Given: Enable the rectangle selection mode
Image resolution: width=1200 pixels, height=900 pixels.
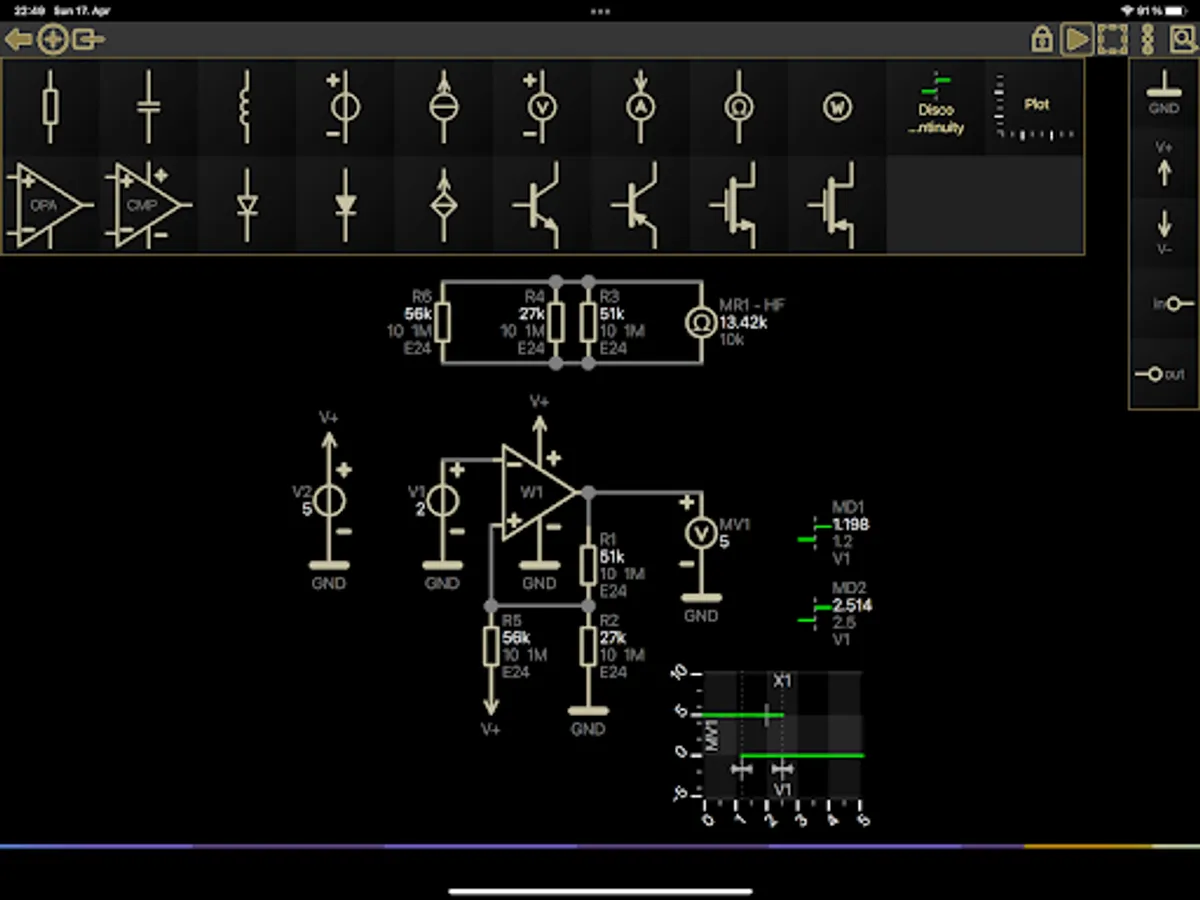Looking at the screenshot, I should [x=1112, y=39].
